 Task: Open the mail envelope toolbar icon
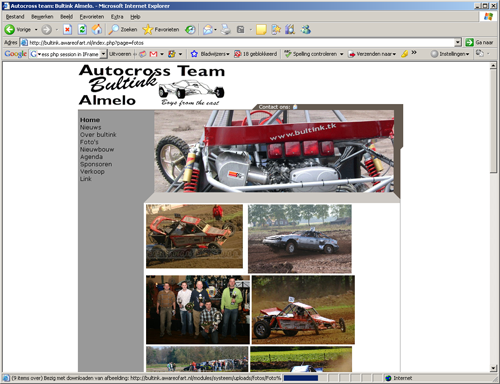208,30
